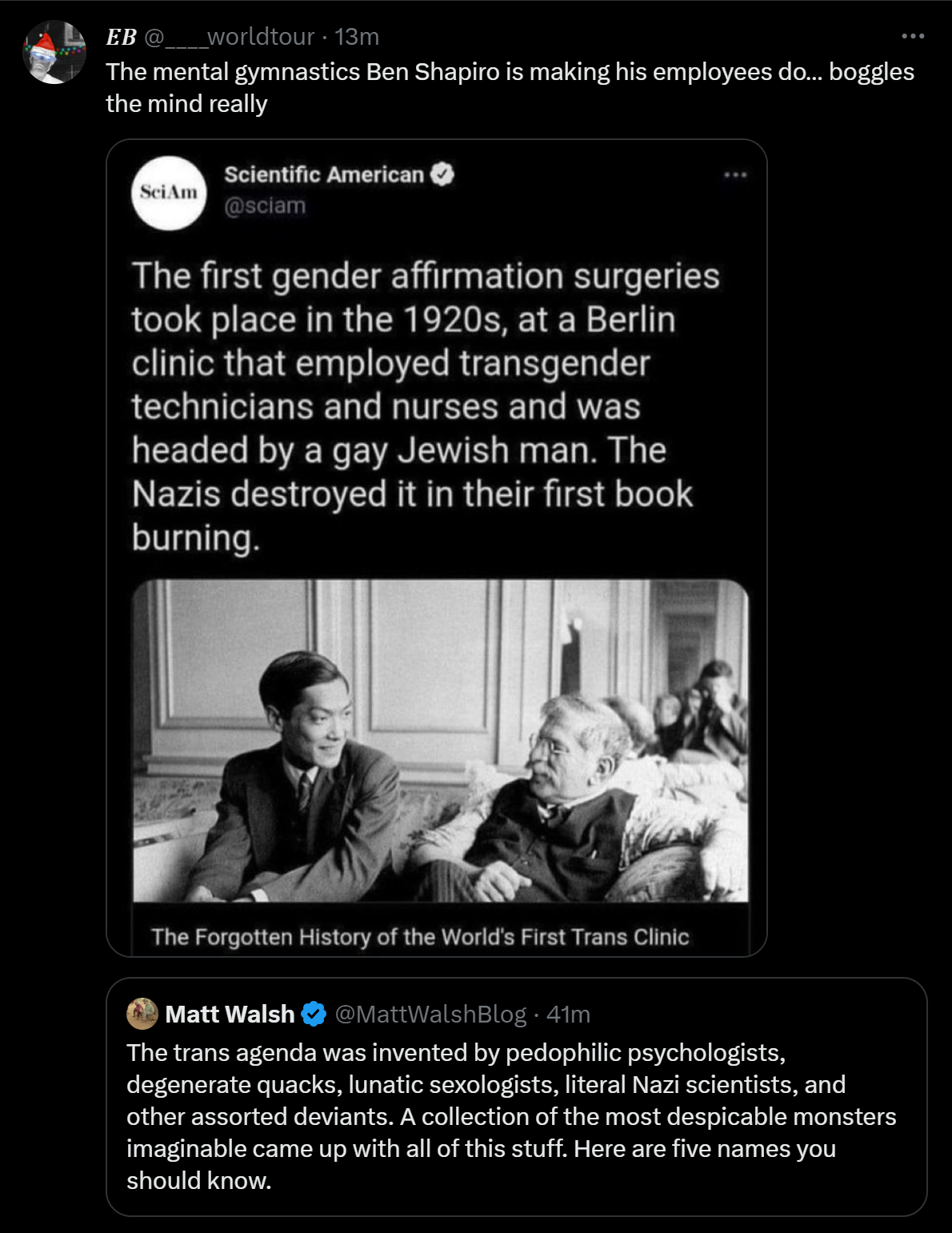Click the Forgotten History of Trans Clinic headline
952x1233 pixels.
point(420,936)
